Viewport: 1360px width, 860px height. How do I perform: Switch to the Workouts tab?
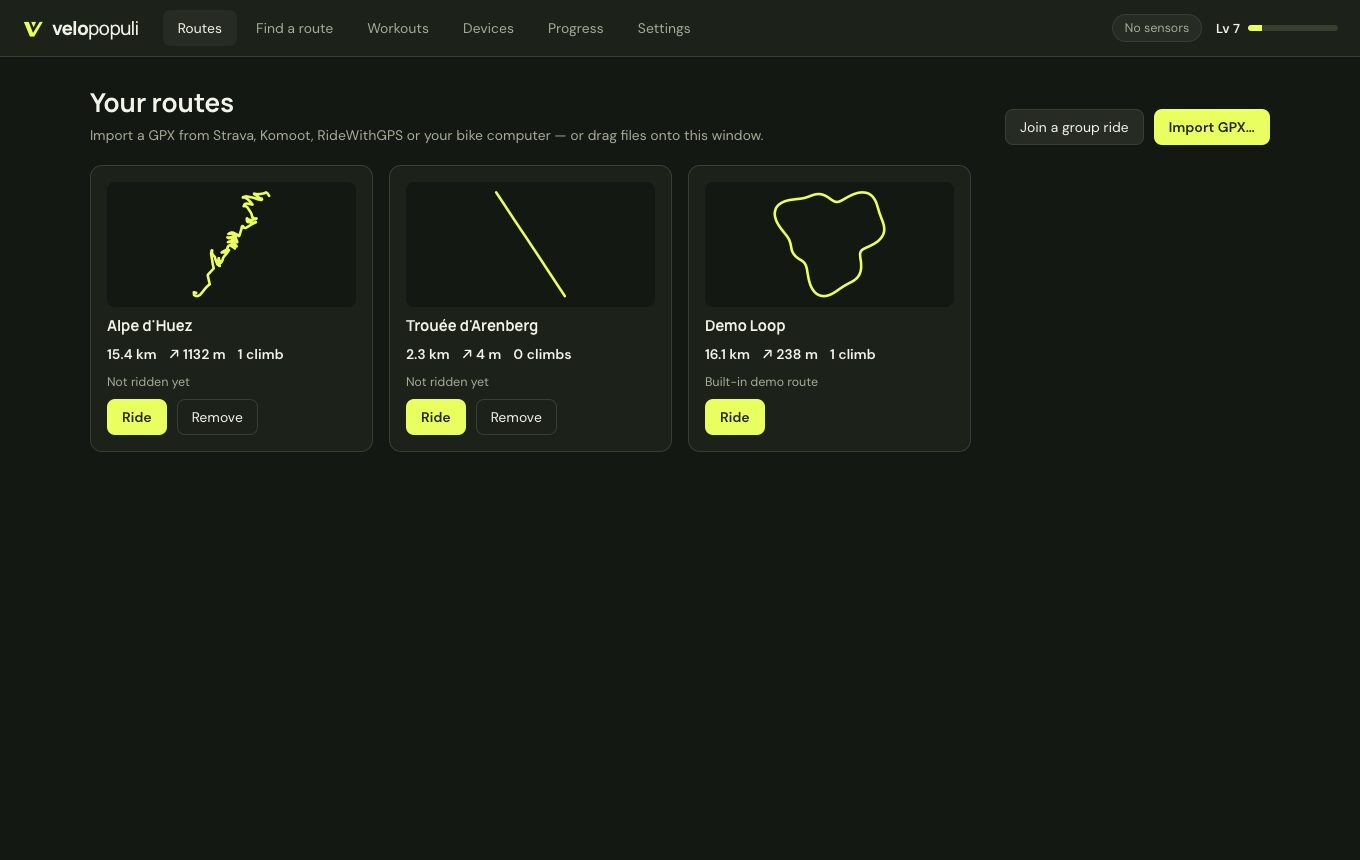pyautogui.click(x=398, y=28)
